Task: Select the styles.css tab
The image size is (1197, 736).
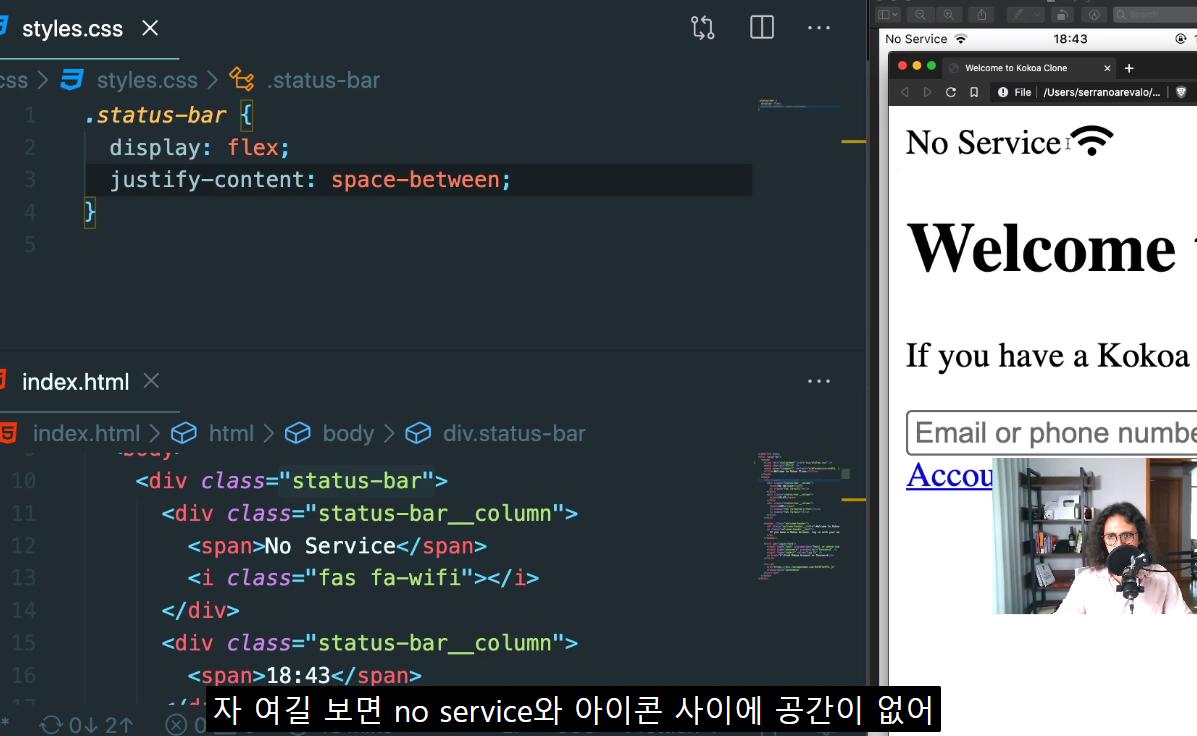Action: (72, 29)
